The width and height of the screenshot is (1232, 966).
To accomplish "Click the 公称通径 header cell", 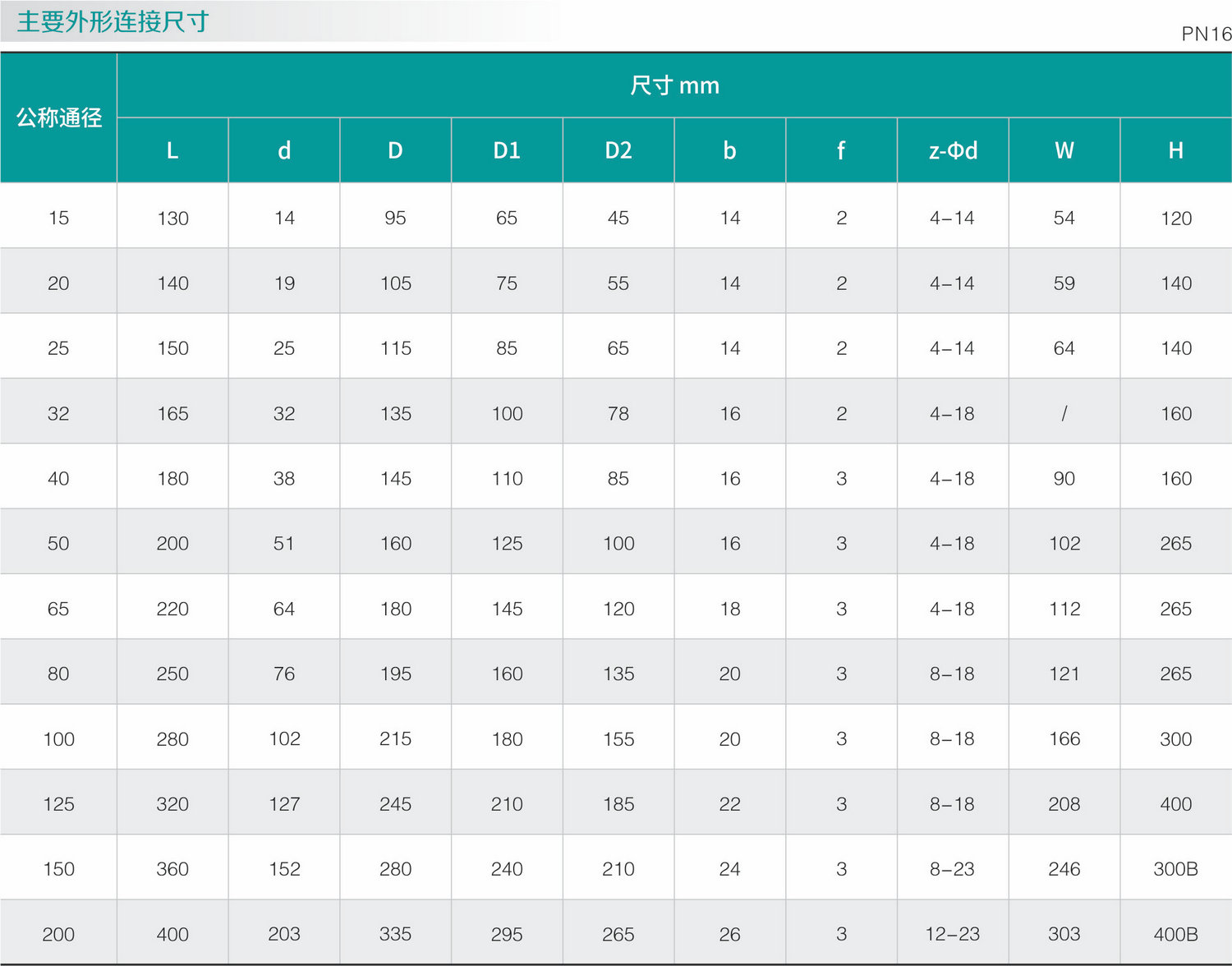I will (x=59, y=118).
